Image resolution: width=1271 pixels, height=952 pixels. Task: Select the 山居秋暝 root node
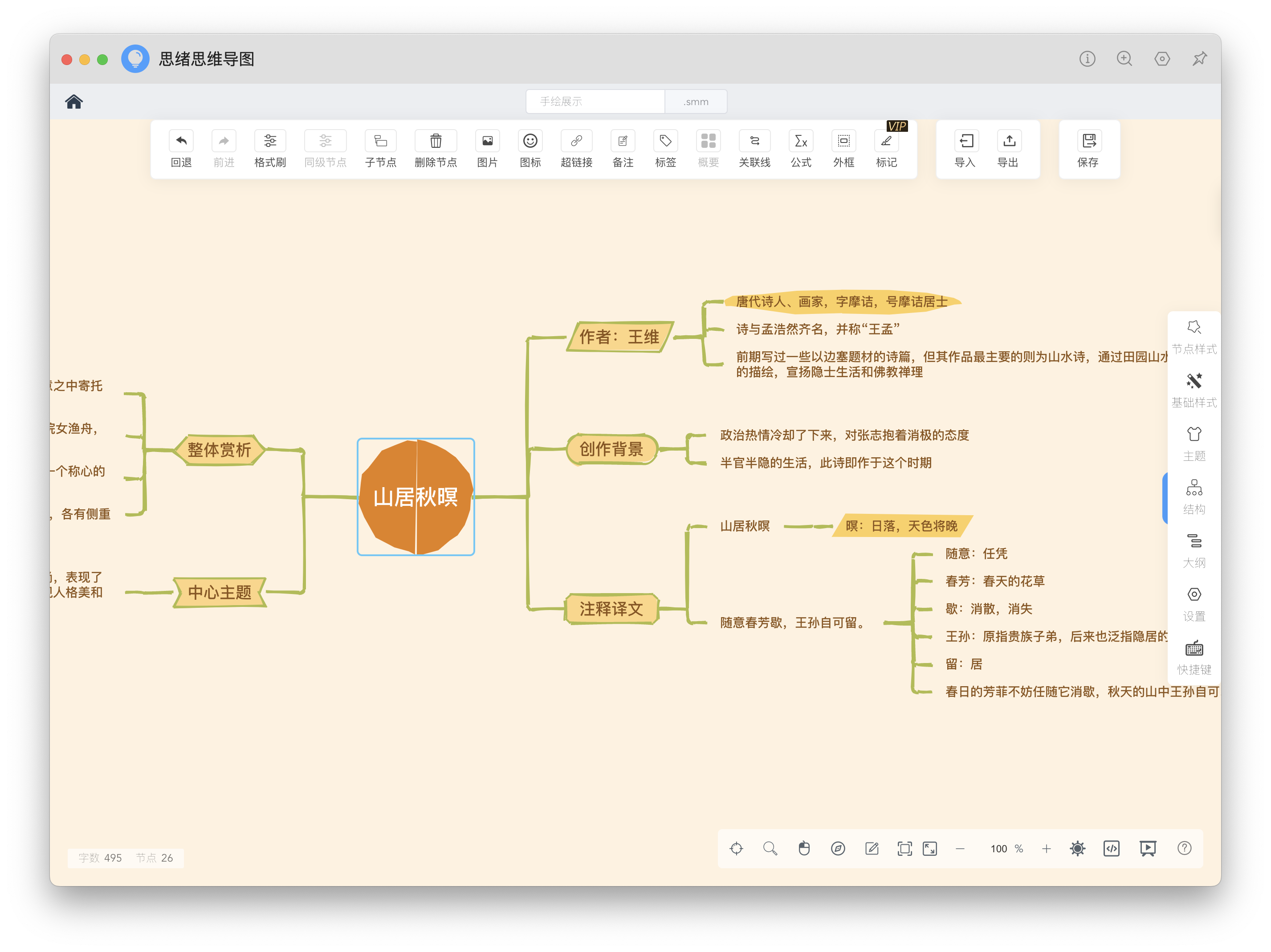(416, 497)
